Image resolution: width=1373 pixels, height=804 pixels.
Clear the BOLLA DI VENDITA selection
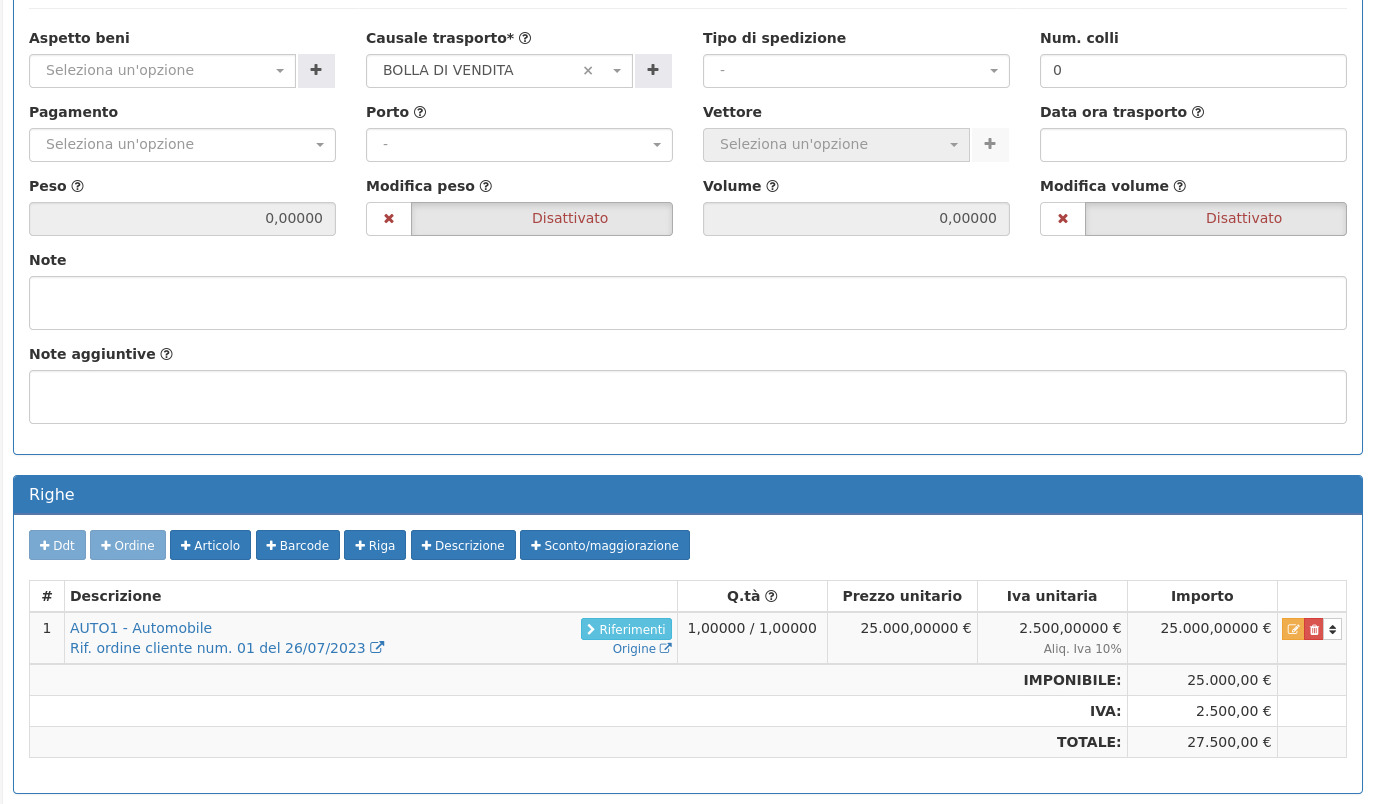coord(588,71)
